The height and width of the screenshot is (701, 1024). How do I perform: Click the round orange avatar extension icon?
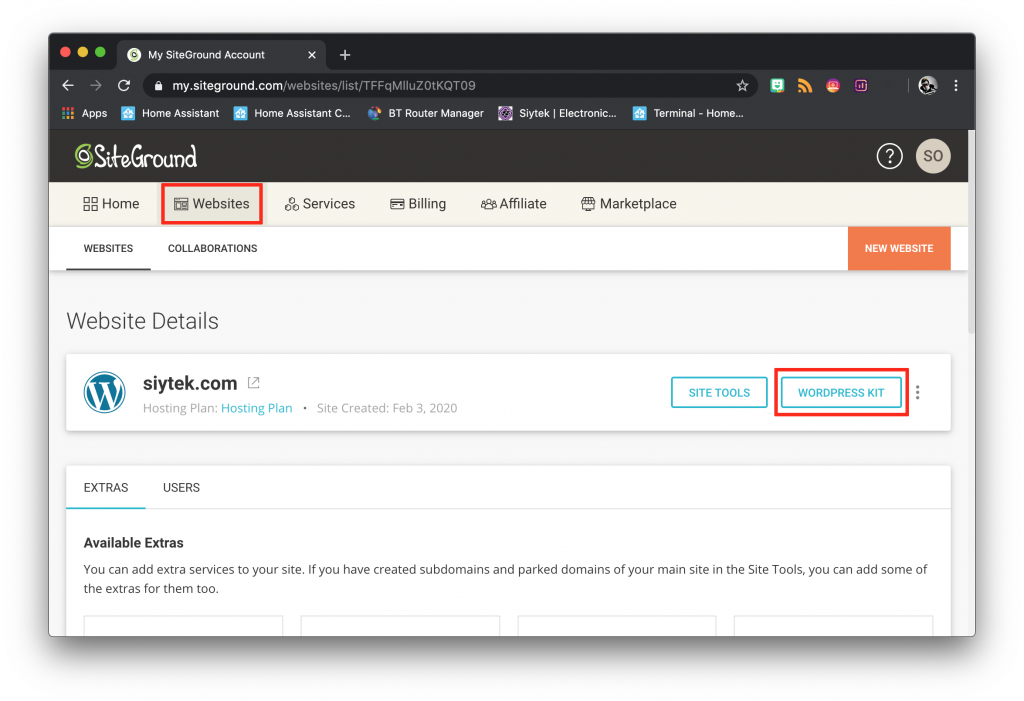[x=833, y=86]
